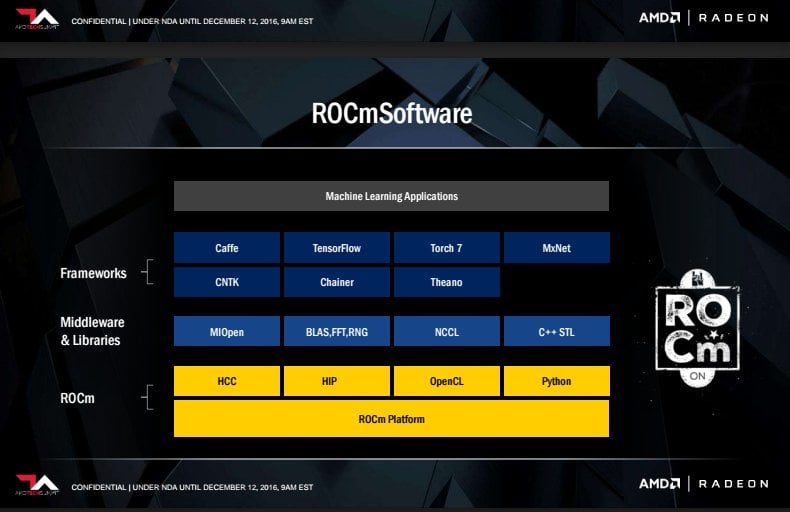Select the TensorFlow framework box
Image resolution: width=790 pixels, height=512 pixels.
click(337, 247)
